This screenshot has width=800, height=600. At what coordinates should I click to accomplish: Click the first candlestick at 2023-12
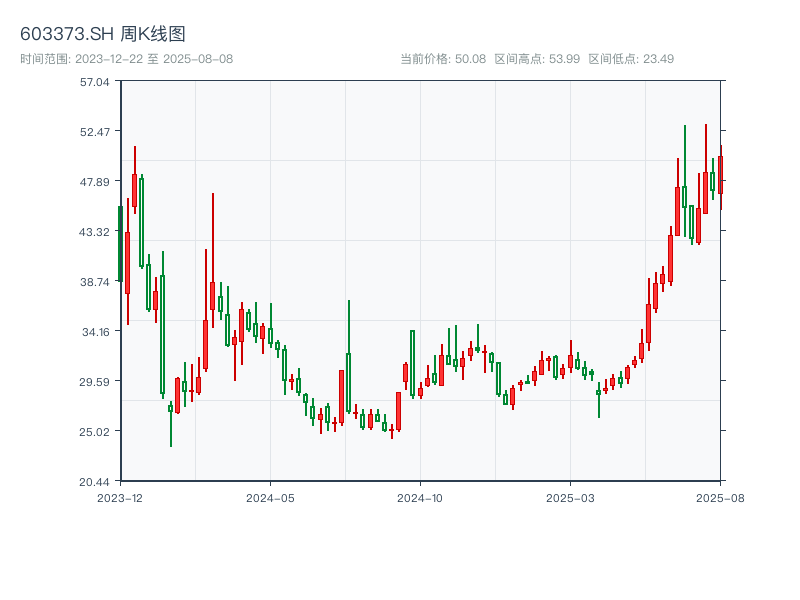pyautogui.click(x=120, y=243)
